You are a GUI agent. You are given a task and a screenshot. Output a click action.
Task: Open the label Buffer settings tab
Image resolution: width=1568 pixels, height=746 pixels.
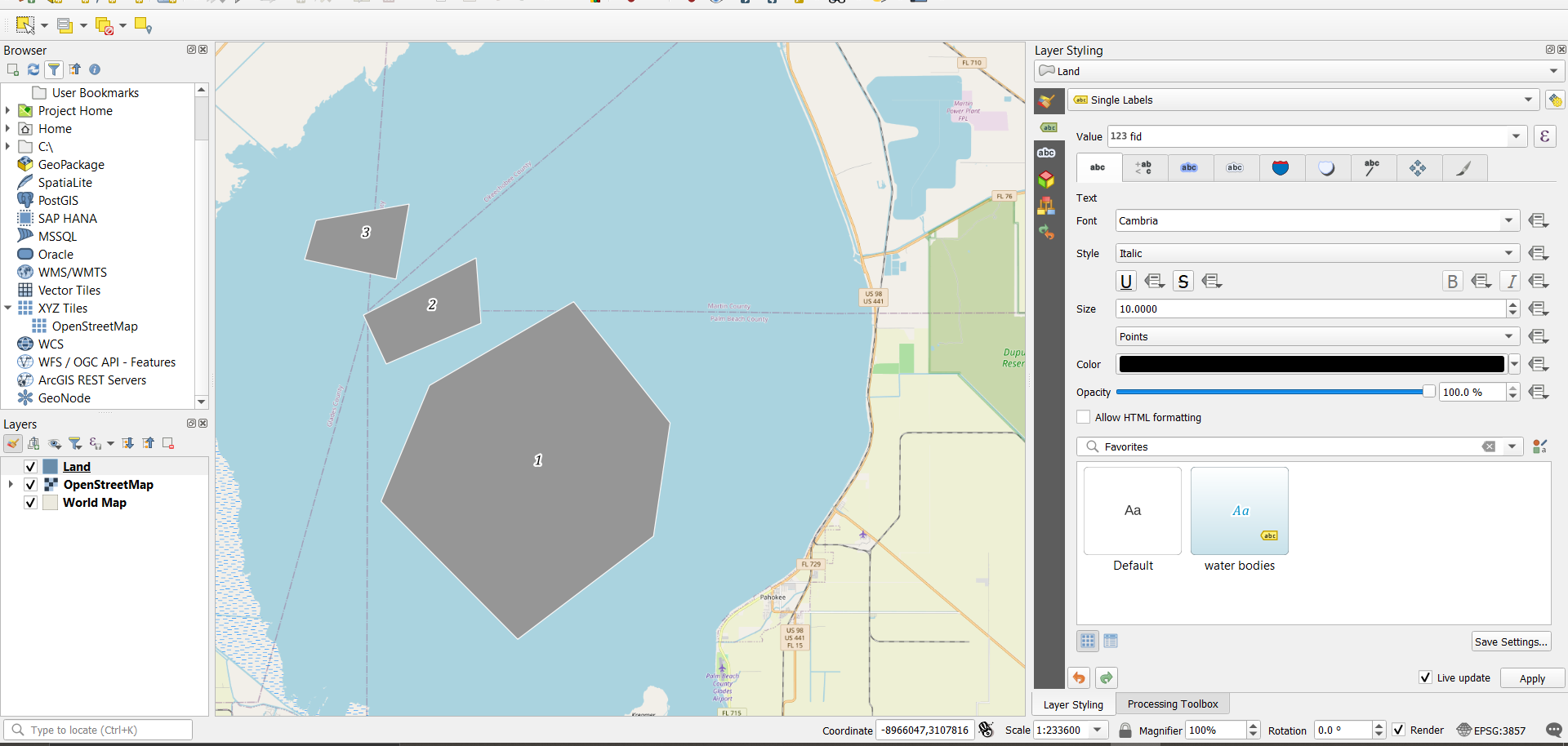1189,168
